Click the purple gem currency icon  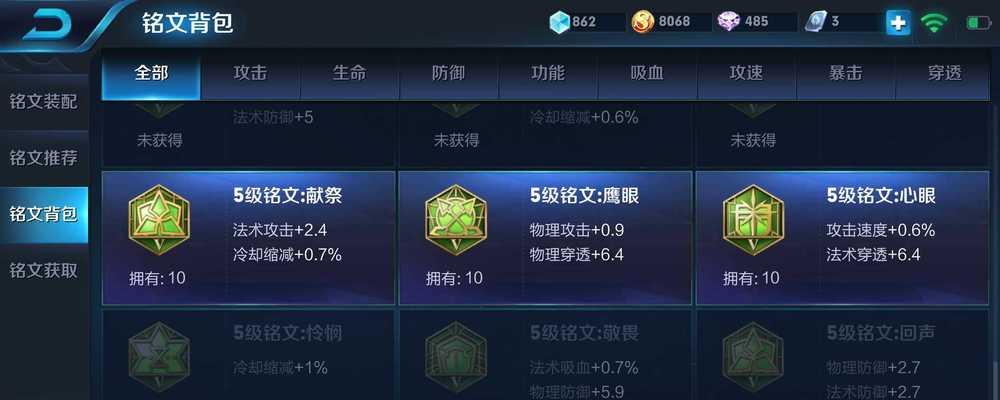pyautogui.click(x=728, y=22)
